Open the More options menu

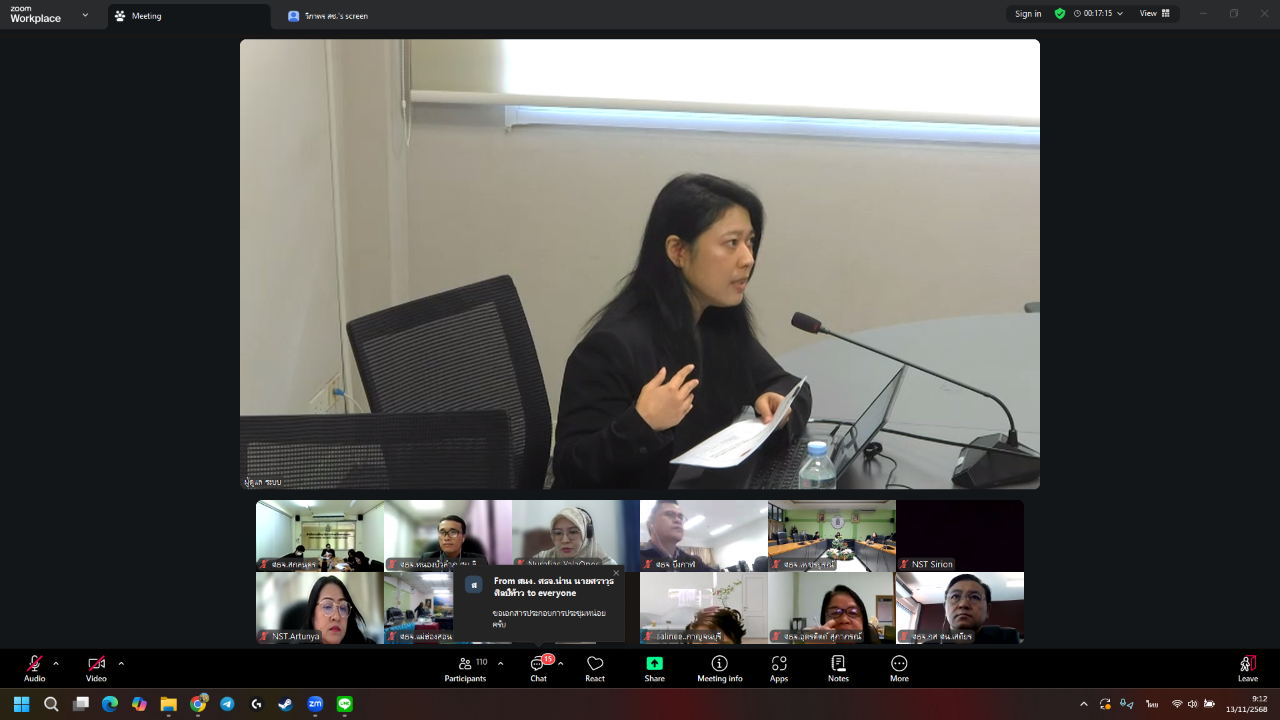pyautogui.click(x=899, y=668)
